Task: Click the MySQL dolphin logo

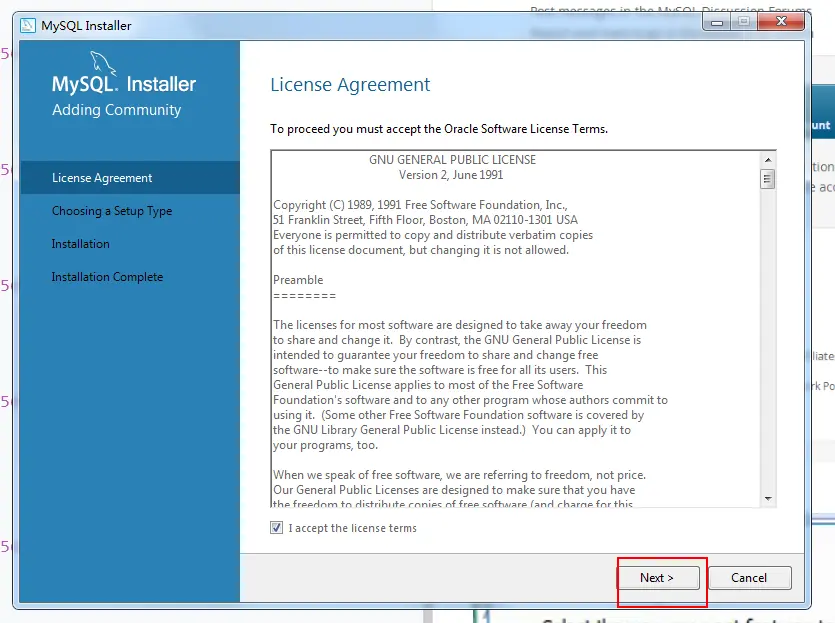Action: point(103,63)
